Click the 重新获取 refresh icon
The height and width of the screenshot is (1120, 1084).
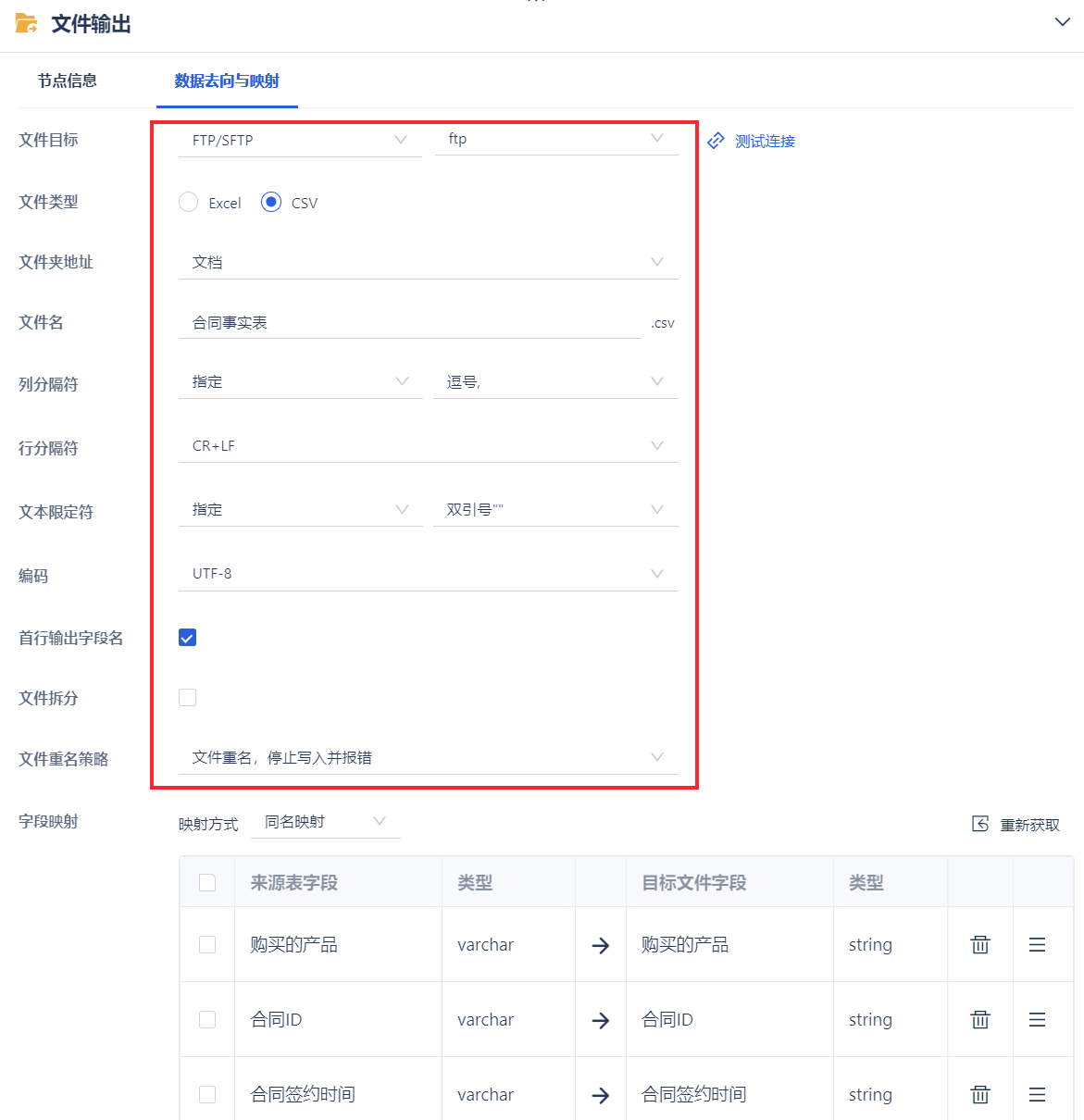[980, 824]
